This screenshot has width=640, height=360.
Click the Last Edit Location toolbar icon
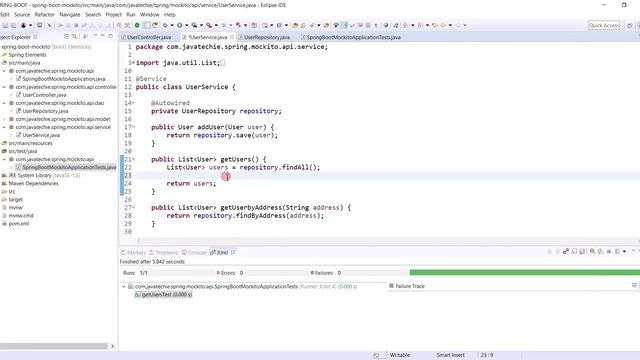tap(435, 25)
